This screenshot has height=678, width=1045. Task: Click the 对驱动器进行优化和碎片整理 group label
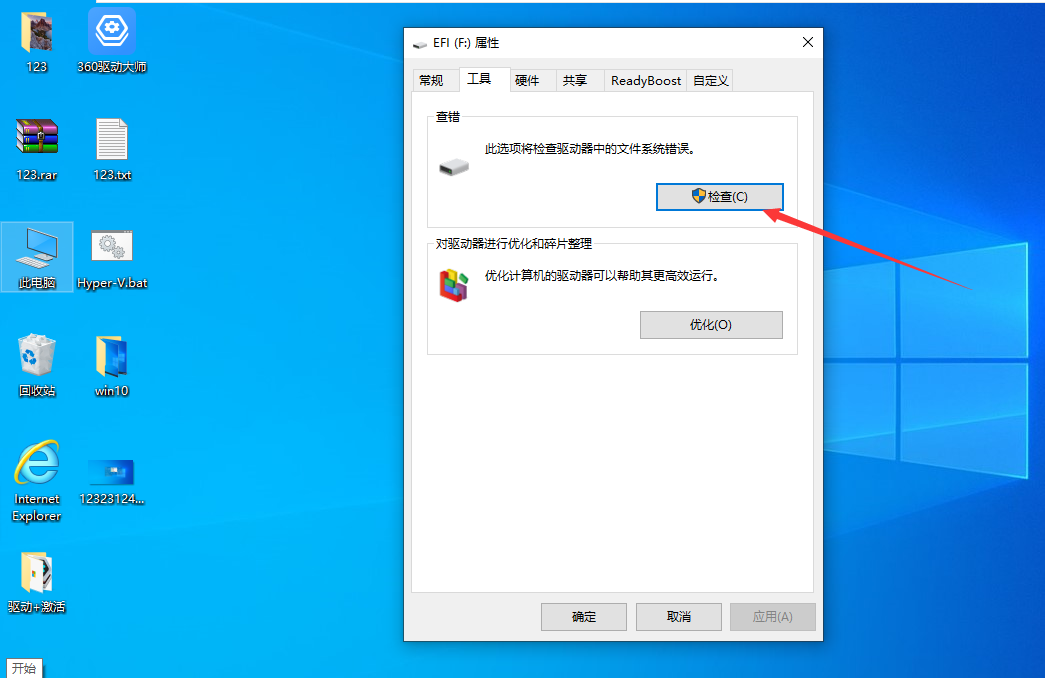tap(514, 243)
